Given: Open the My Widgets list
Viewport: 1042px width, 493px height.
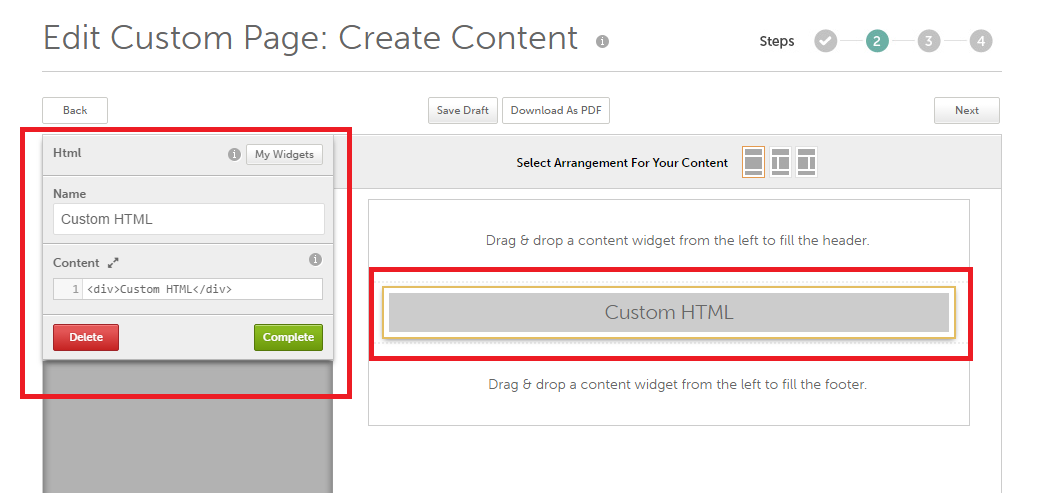Looking at the screenshot, I should [284, 154].
